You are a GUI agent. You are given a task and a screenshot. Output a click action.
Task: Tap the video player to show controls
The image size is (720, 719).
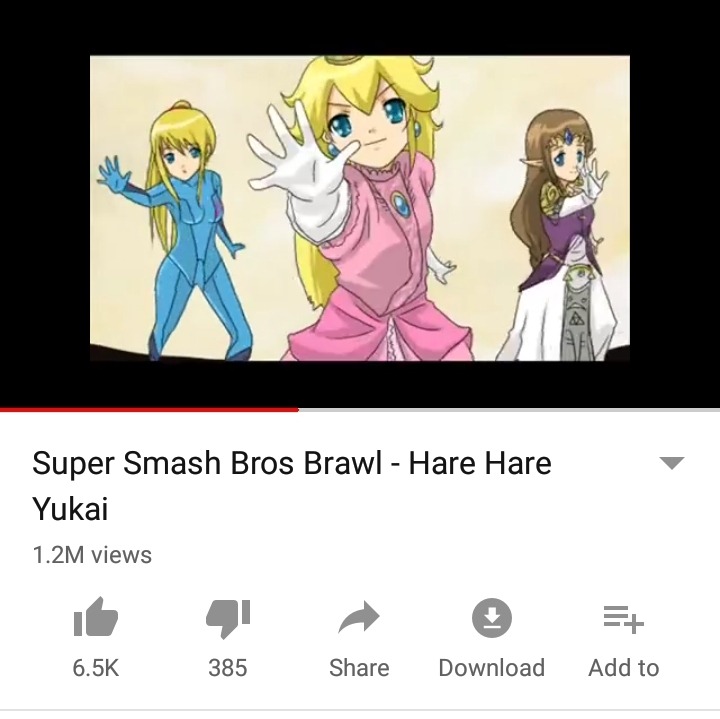(360, 203)
